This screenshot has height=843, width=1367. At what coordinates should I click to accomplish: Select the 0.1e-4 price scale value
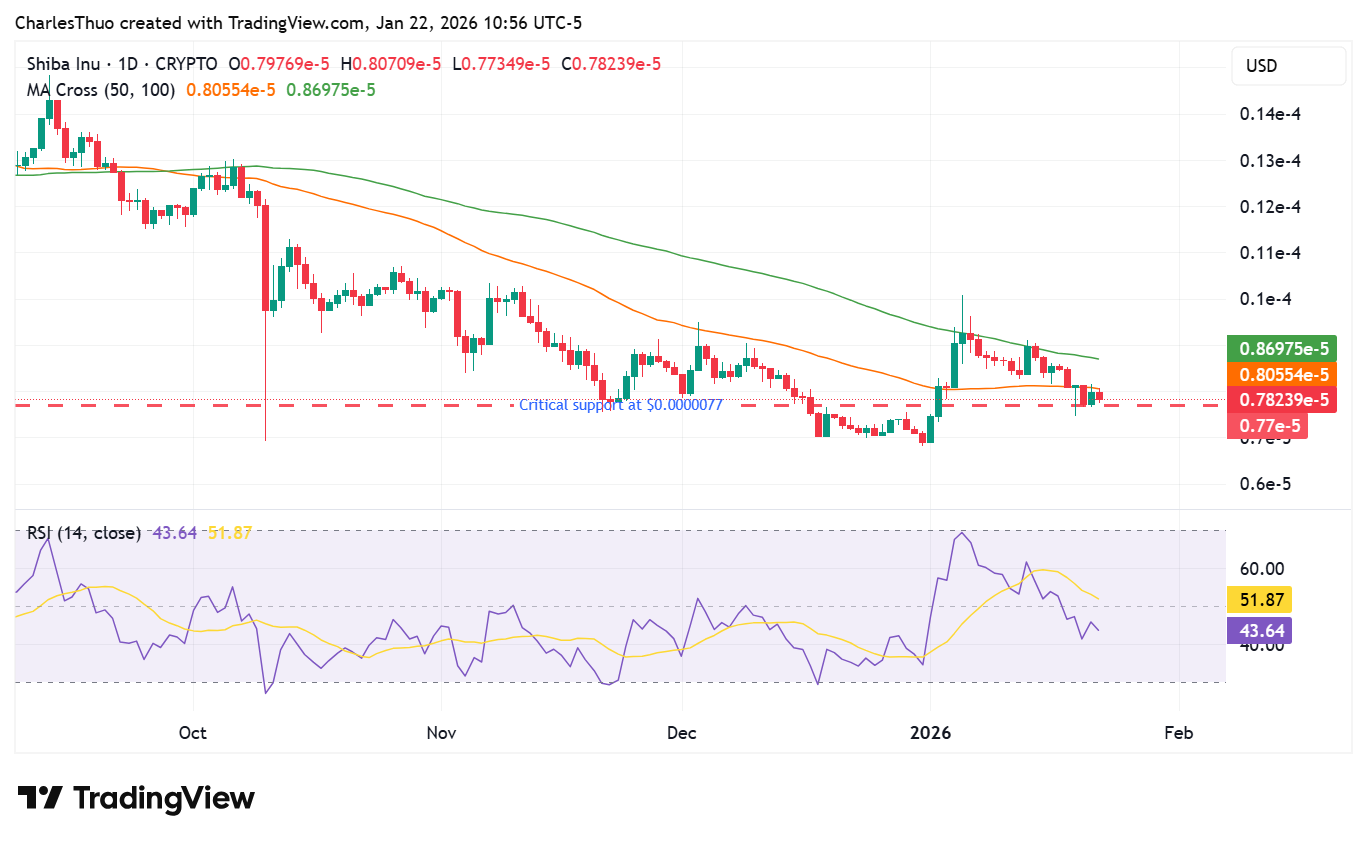1264,298
